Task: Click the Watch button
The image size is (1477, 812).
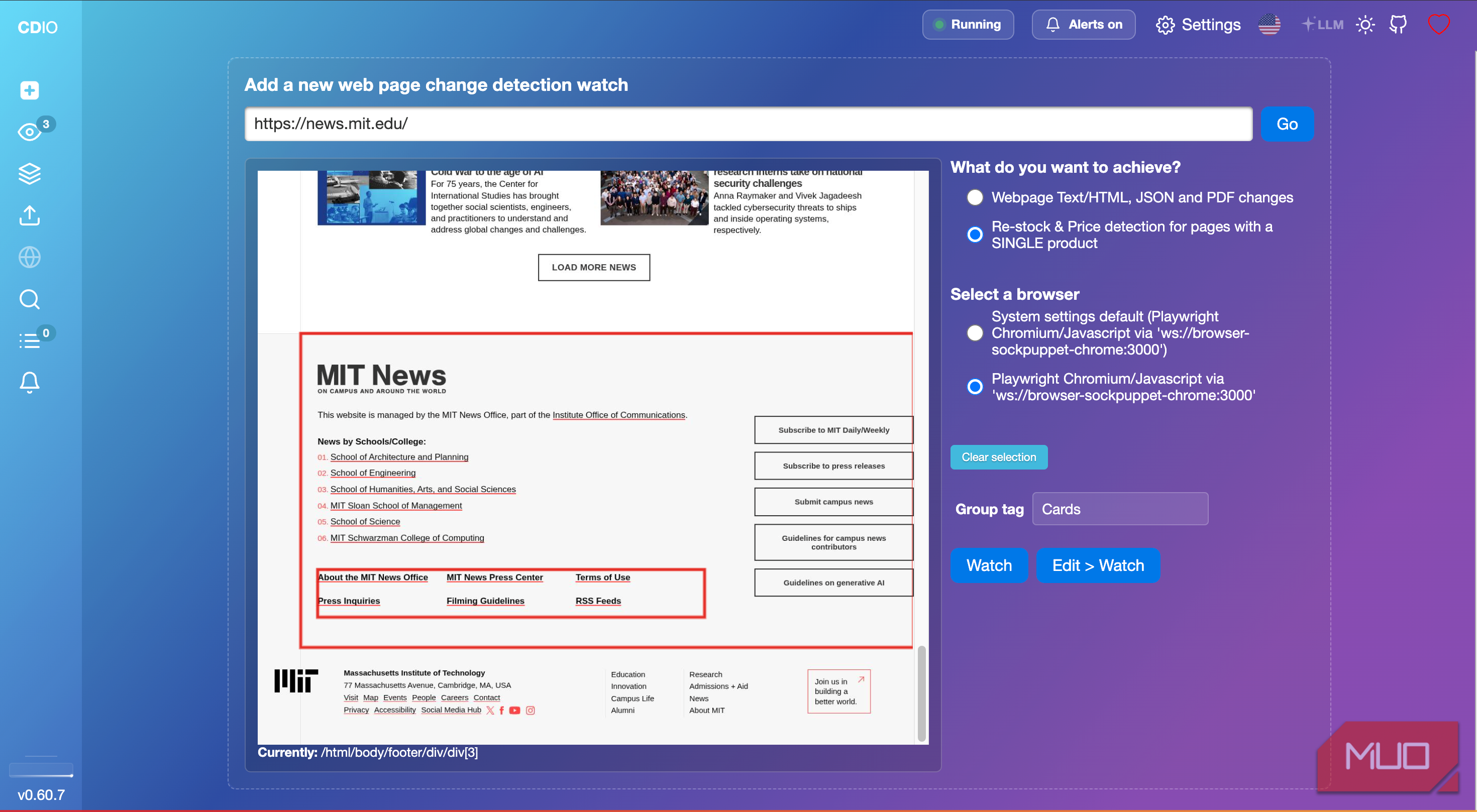Action: (x=989, y=565)
